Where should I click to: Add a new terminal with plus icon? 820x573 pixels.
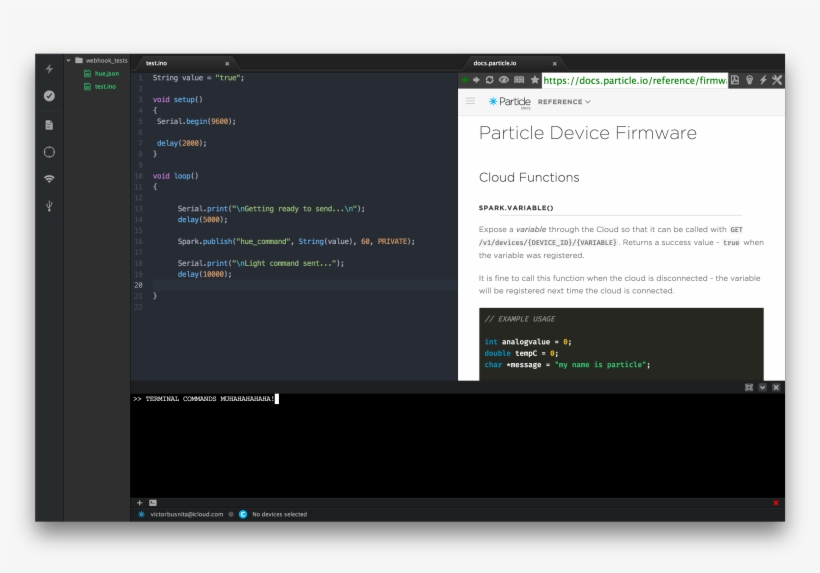pyautogui.click(x=140, y=503)
